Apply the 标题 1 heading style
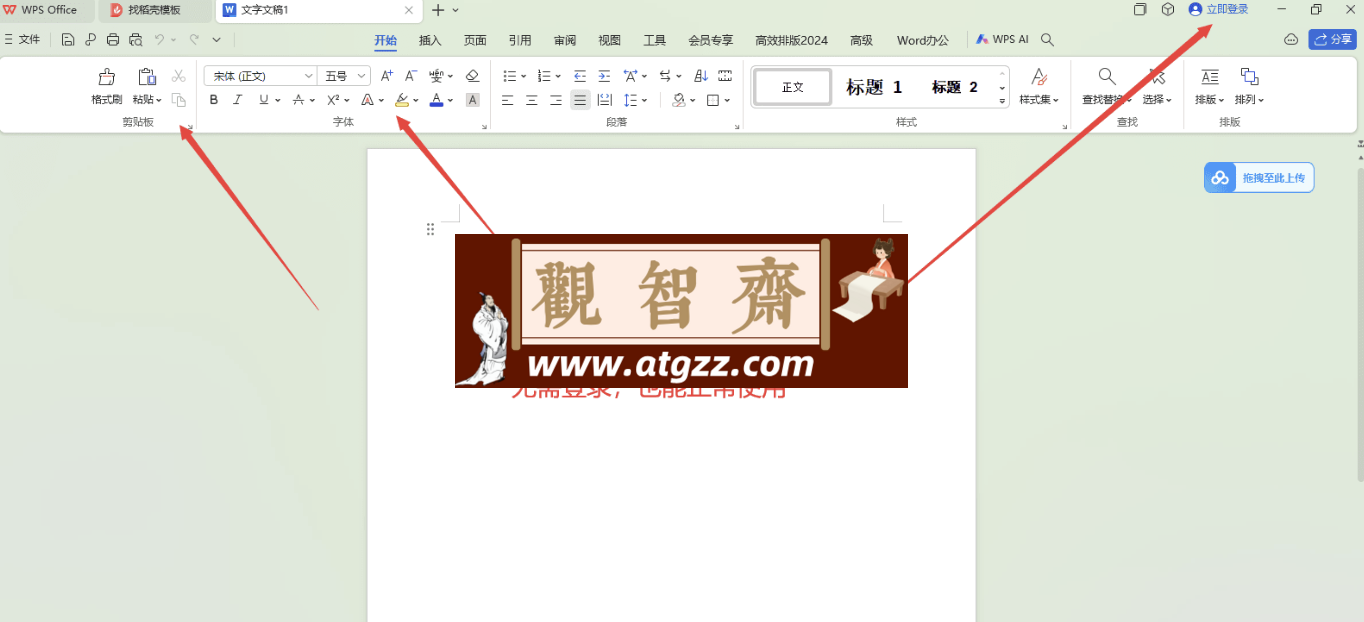 coord(874,87)
